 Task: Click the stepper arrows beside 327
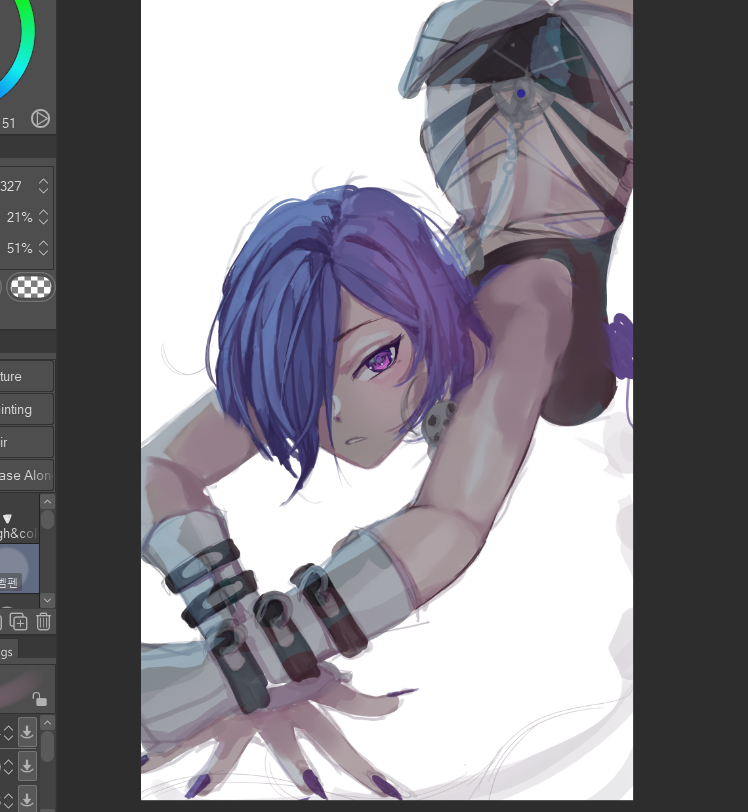[44, 186]
